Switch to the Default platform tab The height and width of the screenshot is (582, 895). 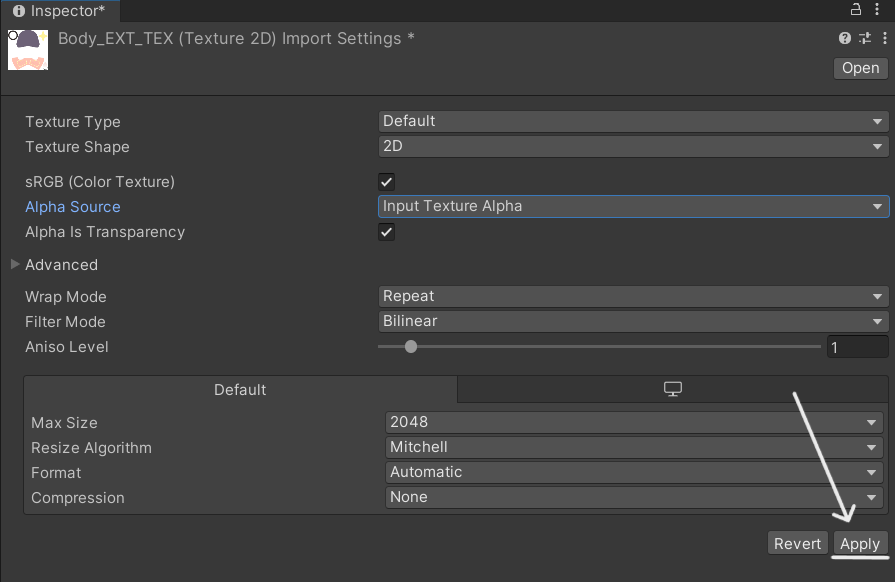(x=240, y=390)
